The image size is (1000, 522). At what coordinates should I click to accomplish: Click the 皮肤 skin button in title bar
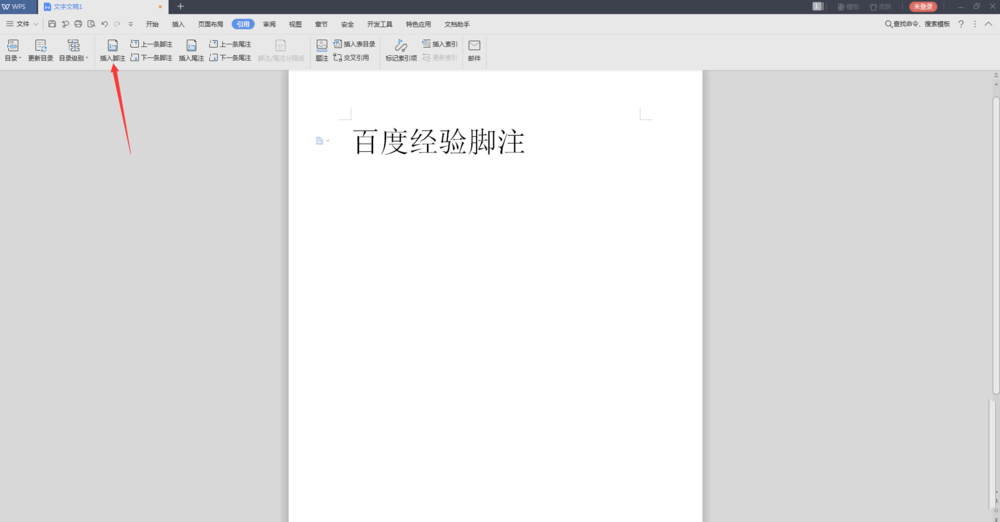pos(880,6)
